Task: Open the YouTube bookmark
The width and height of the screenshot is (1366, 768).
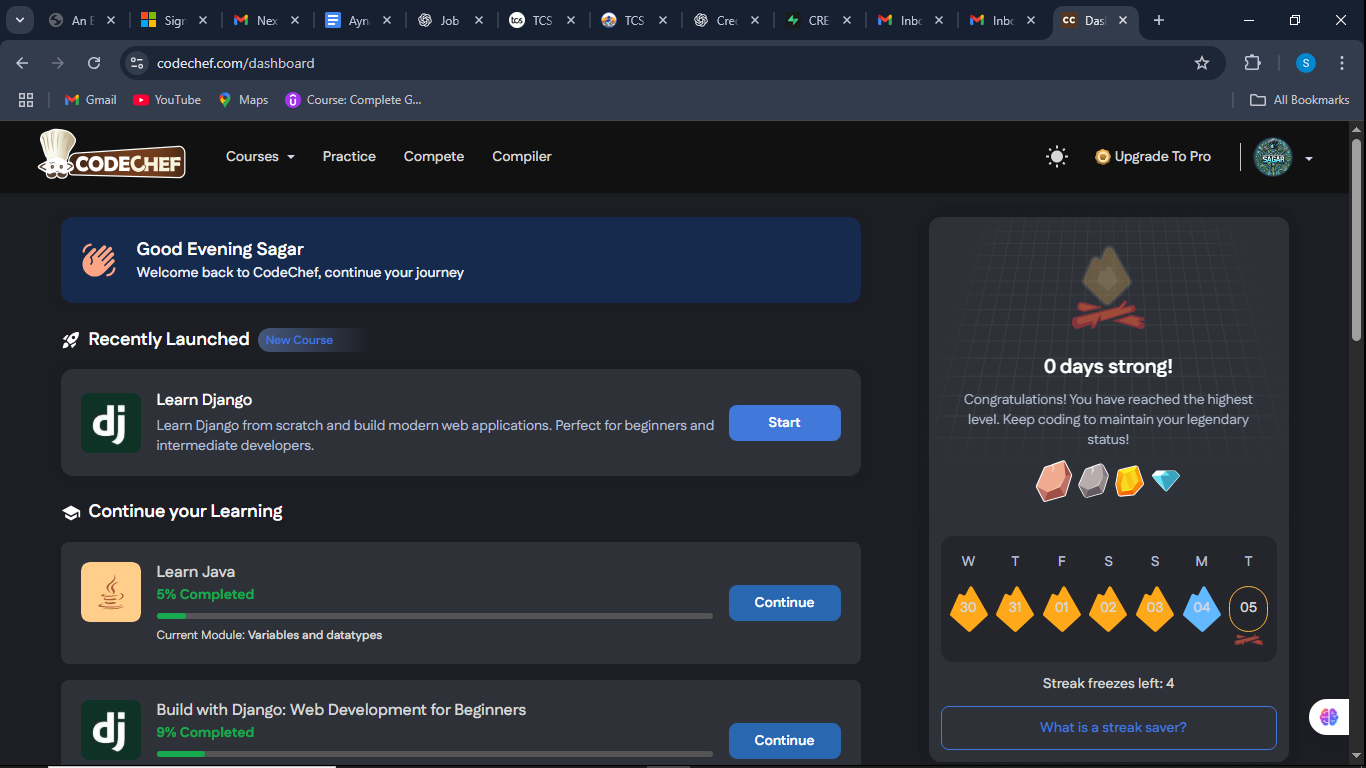Action: [x=167, y=100]
